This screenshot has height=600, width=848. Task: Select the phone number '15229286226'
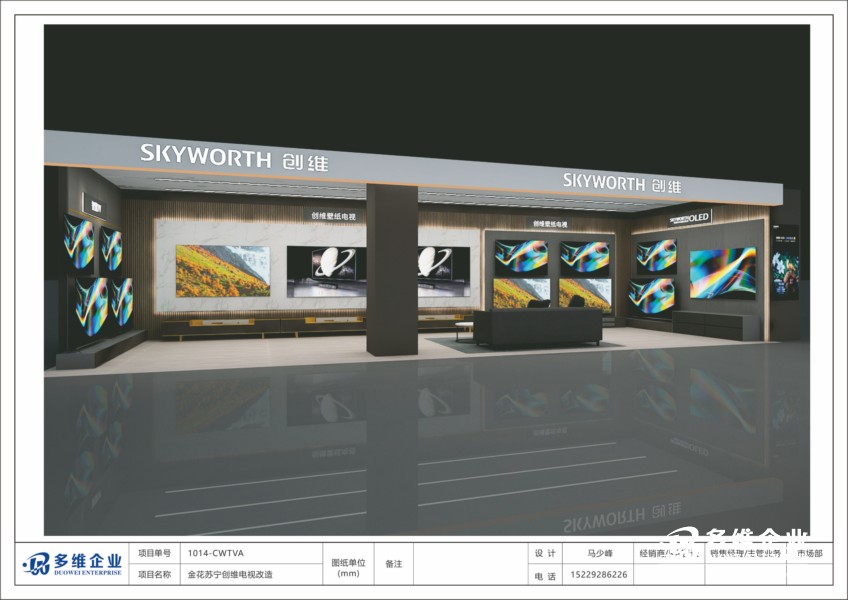coord(599,575)
